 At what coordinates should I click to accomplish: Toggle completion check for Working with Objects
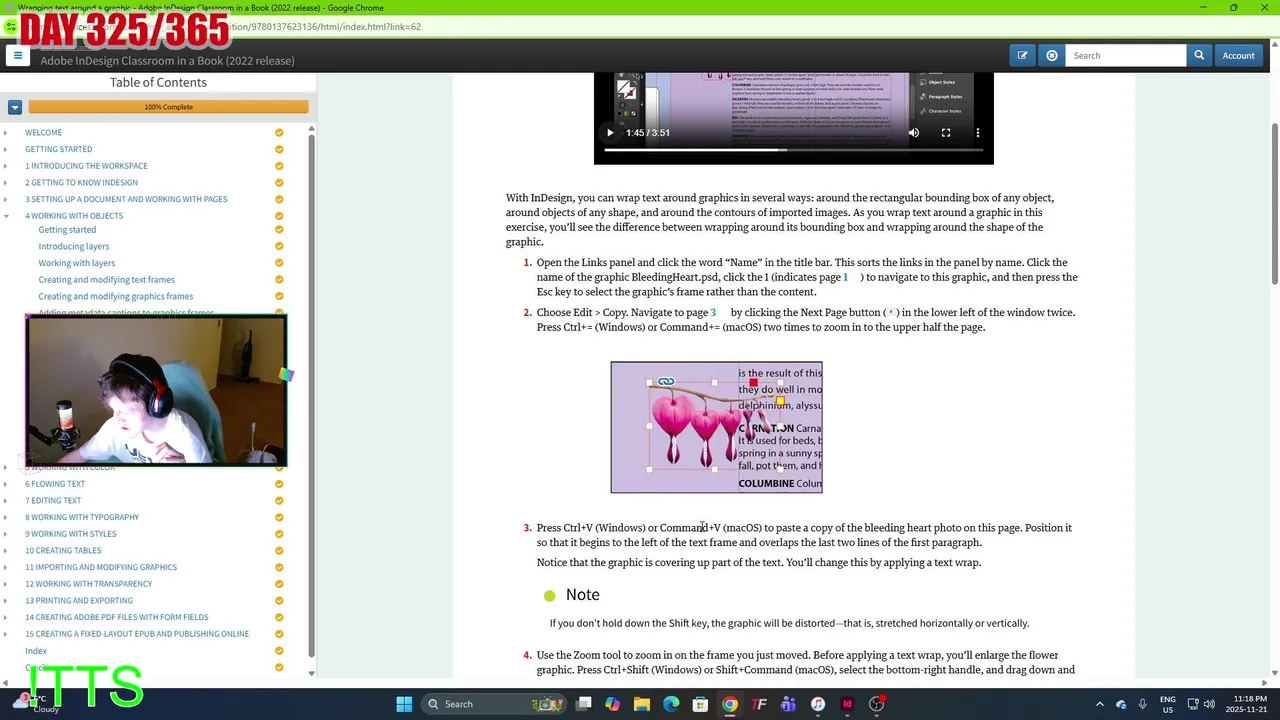point(279,216)
